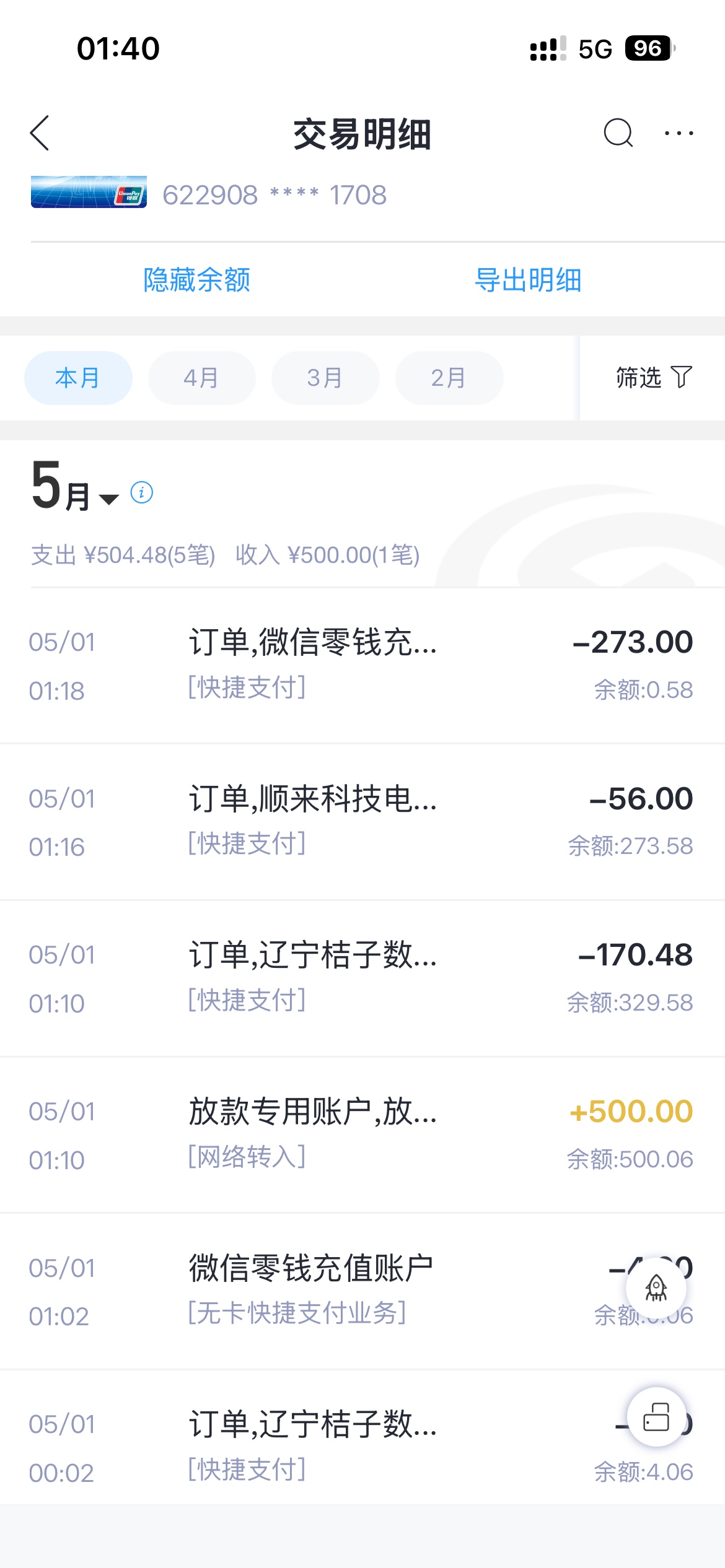Image resolution: width=725 pixels, height=1568 pixels.
Task: Expand the 5月 month dropdown arrow
Action: pyautogui.click(x=109, y=499)
